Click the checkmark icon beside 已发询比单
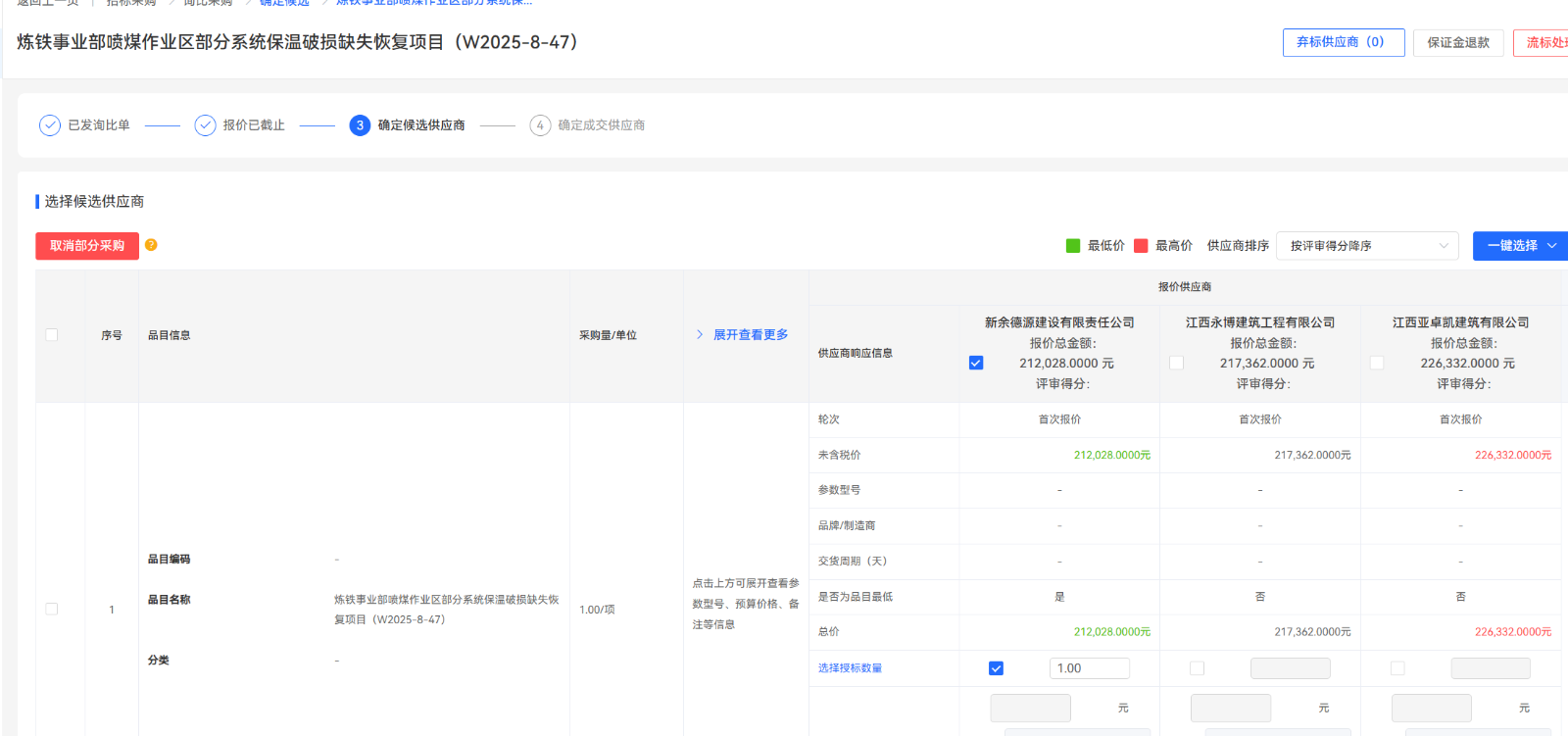1568x736 pixels. [x=50, y=125]
